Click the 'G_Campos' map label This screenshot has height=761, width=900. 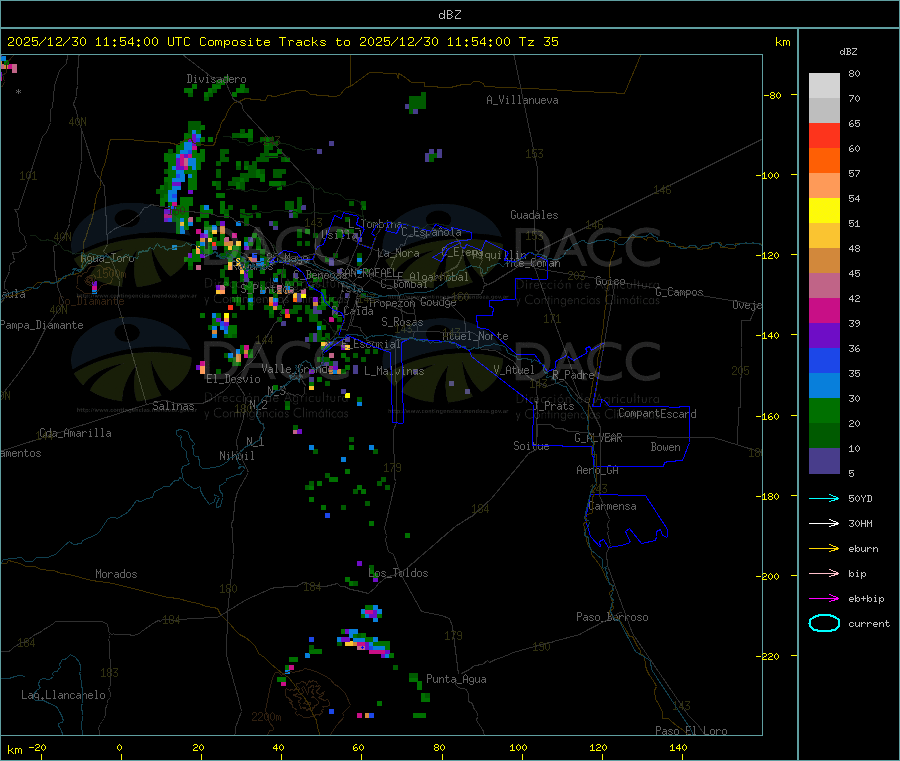pos(679,292)
